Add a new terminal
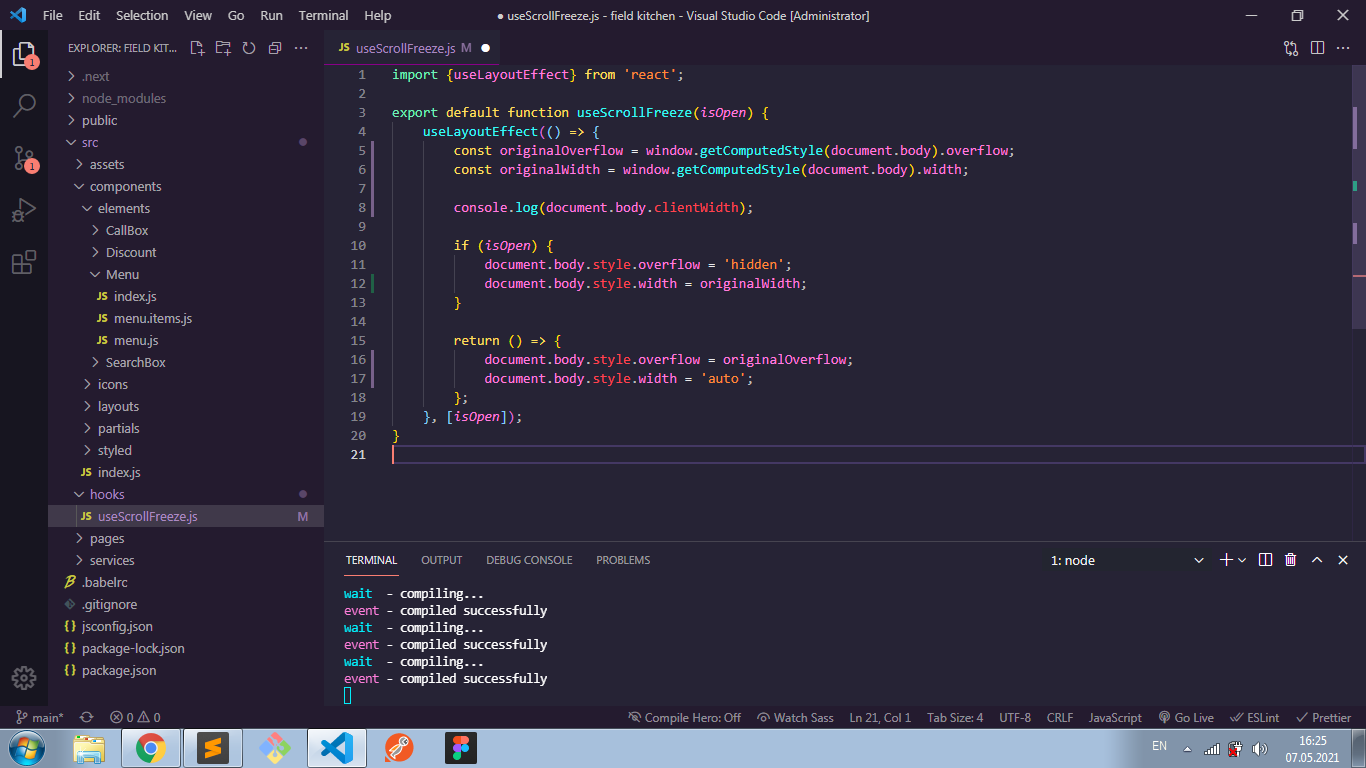The width and height of the screenshot is (1366, 768). pos(1226,560)
